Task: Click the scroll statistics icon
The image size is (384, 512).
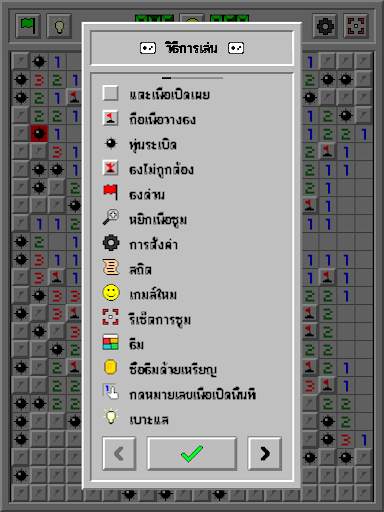Action: click(110, 268)
